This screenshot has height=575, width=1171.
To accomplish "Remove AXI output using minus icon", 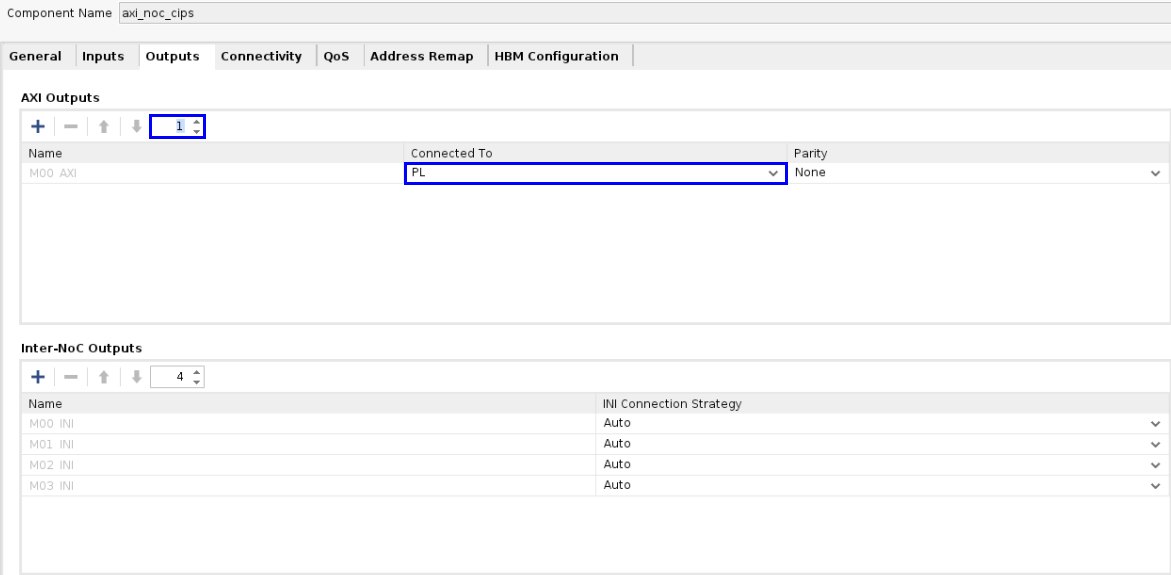I will click(x=70, y=127).
